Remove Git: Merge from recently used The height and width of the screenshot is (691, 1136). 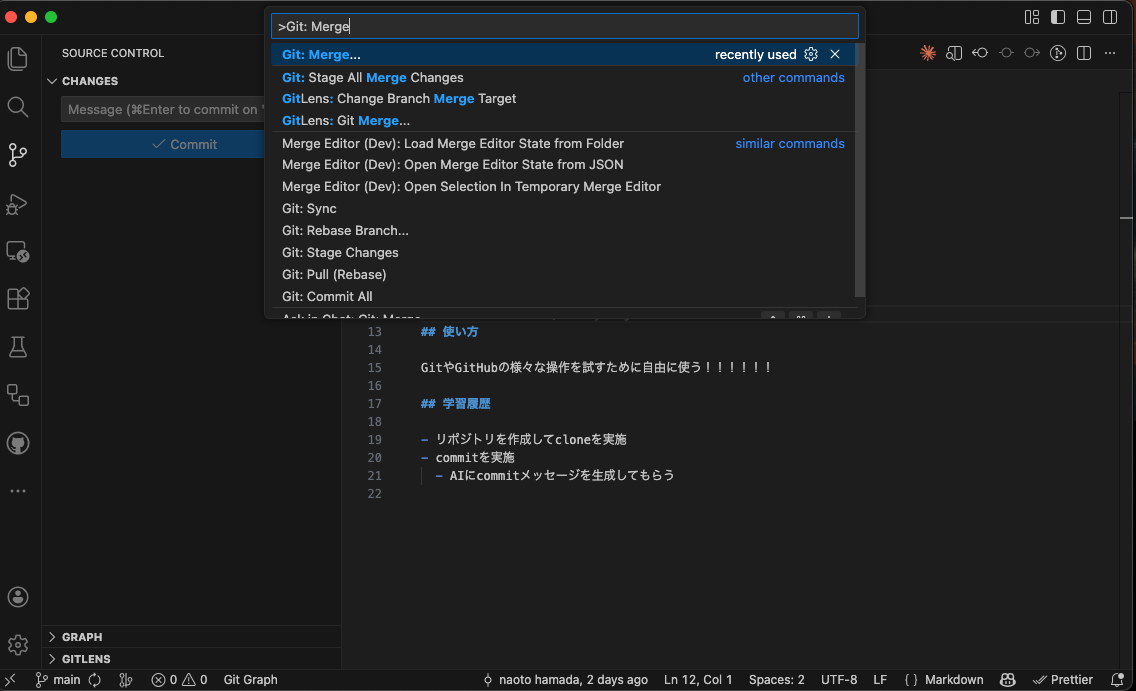click(835, 54)
